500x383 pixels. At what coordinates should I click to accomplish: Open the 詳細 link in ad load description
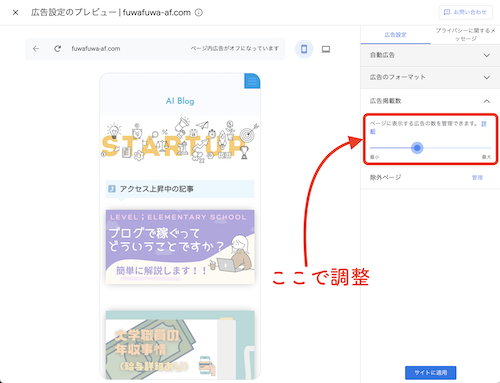(x=484, y=124)
